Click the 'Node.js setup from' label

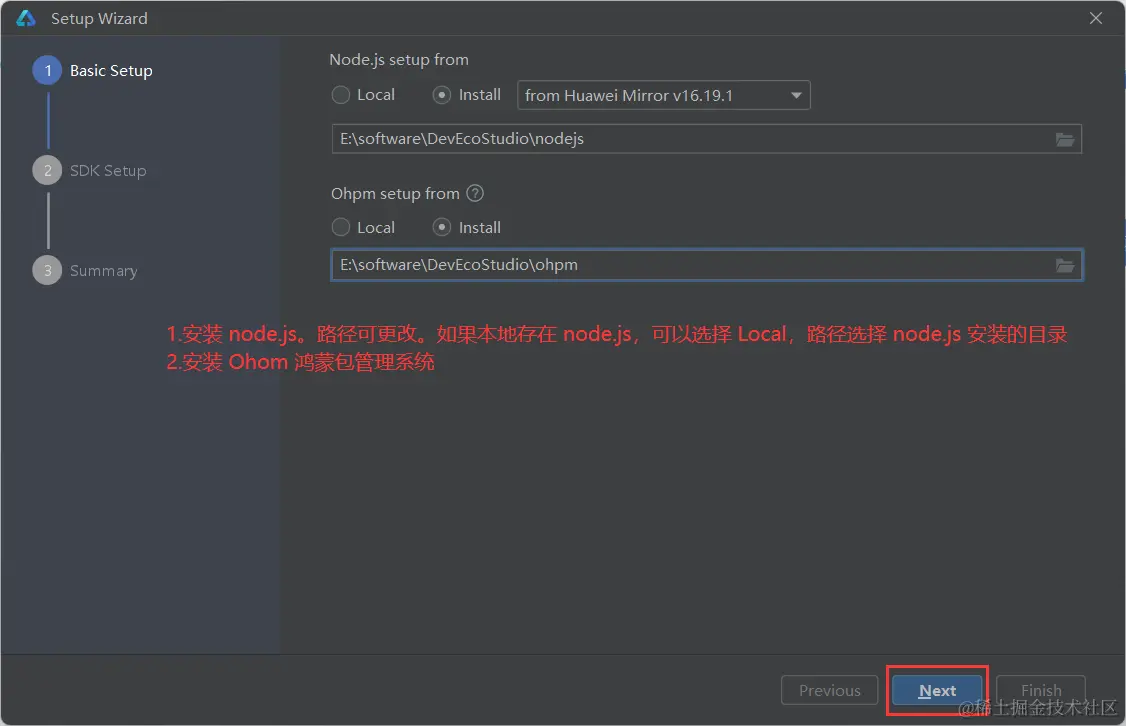point(399,60)
